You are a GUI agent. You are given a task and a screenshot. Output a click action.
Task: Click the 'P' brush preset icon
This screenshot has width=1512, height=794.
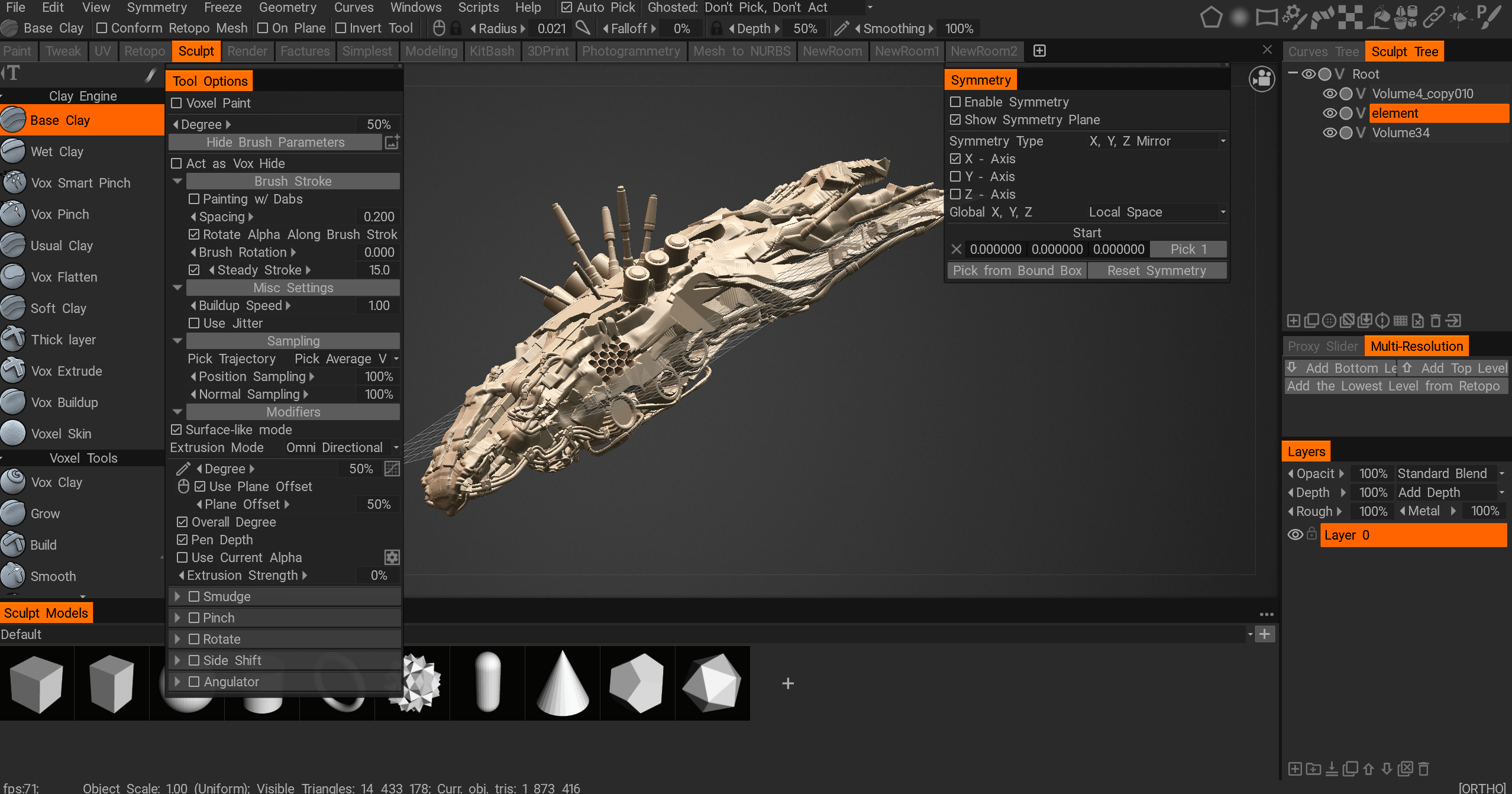(x=1489, y=17)
